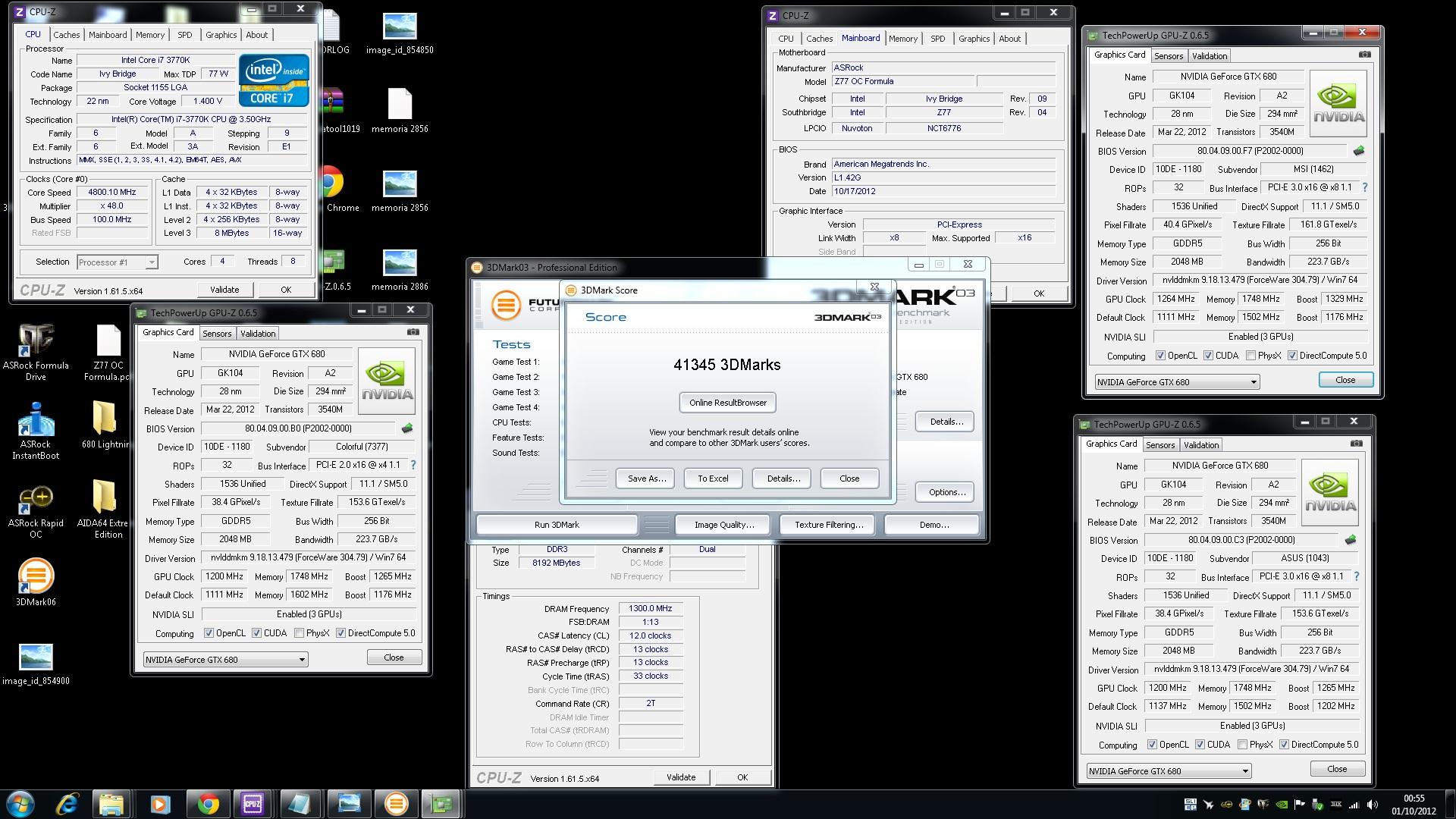This screenshot has height=819, width=1456.
Task: Toggle PhysX checkbox in MSI GPU-Z window
Action: [x=1250, y=356]
